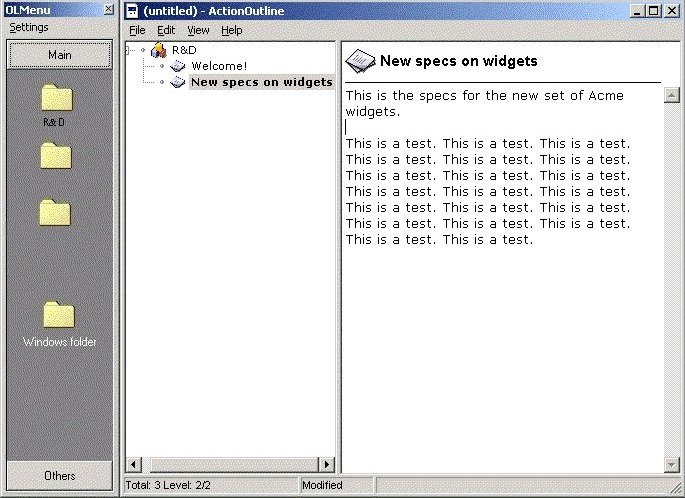Click the tree pane's right scroll arrow
This screenshot has height=498, width=685.
point(326,464)
